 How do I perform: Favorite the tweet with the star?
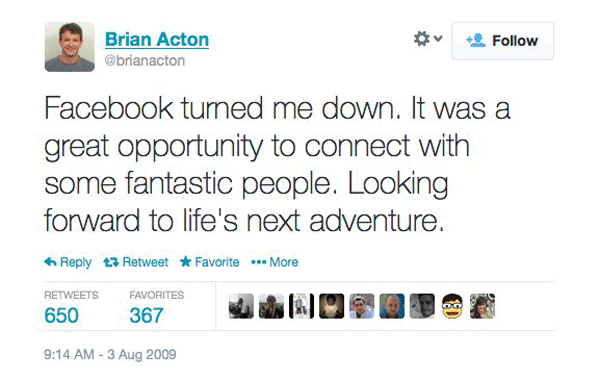[210, 262]
